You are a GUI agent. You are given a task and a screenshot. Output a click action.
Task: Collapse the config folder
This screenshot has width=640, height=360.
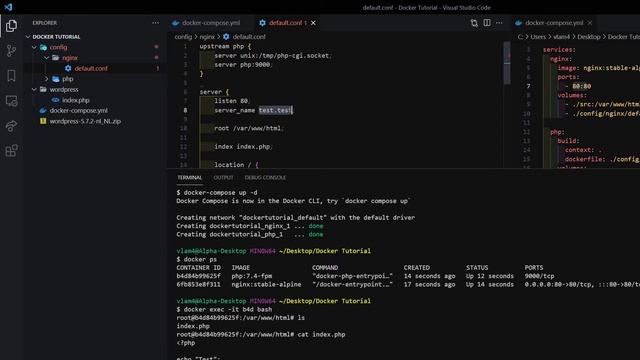(x=34, y=47)
